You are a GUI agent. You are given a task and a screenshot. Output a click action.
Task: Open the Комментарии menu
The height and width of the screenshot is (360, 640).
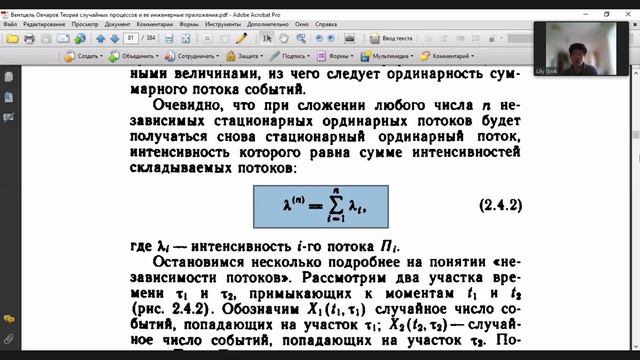tap(155, 24)
